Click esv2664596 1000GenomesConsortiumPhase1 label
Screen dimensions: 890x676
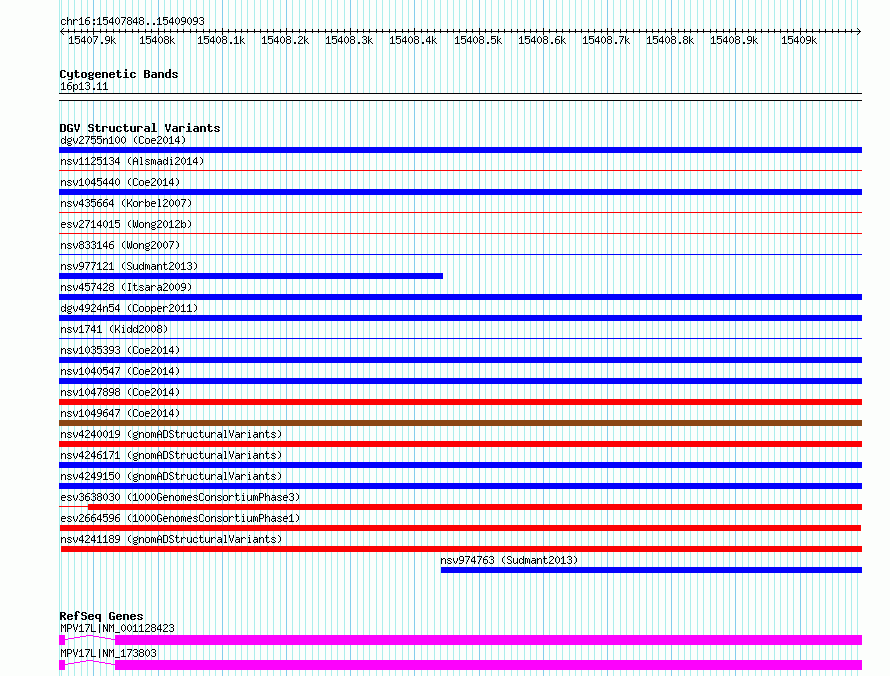180,518
